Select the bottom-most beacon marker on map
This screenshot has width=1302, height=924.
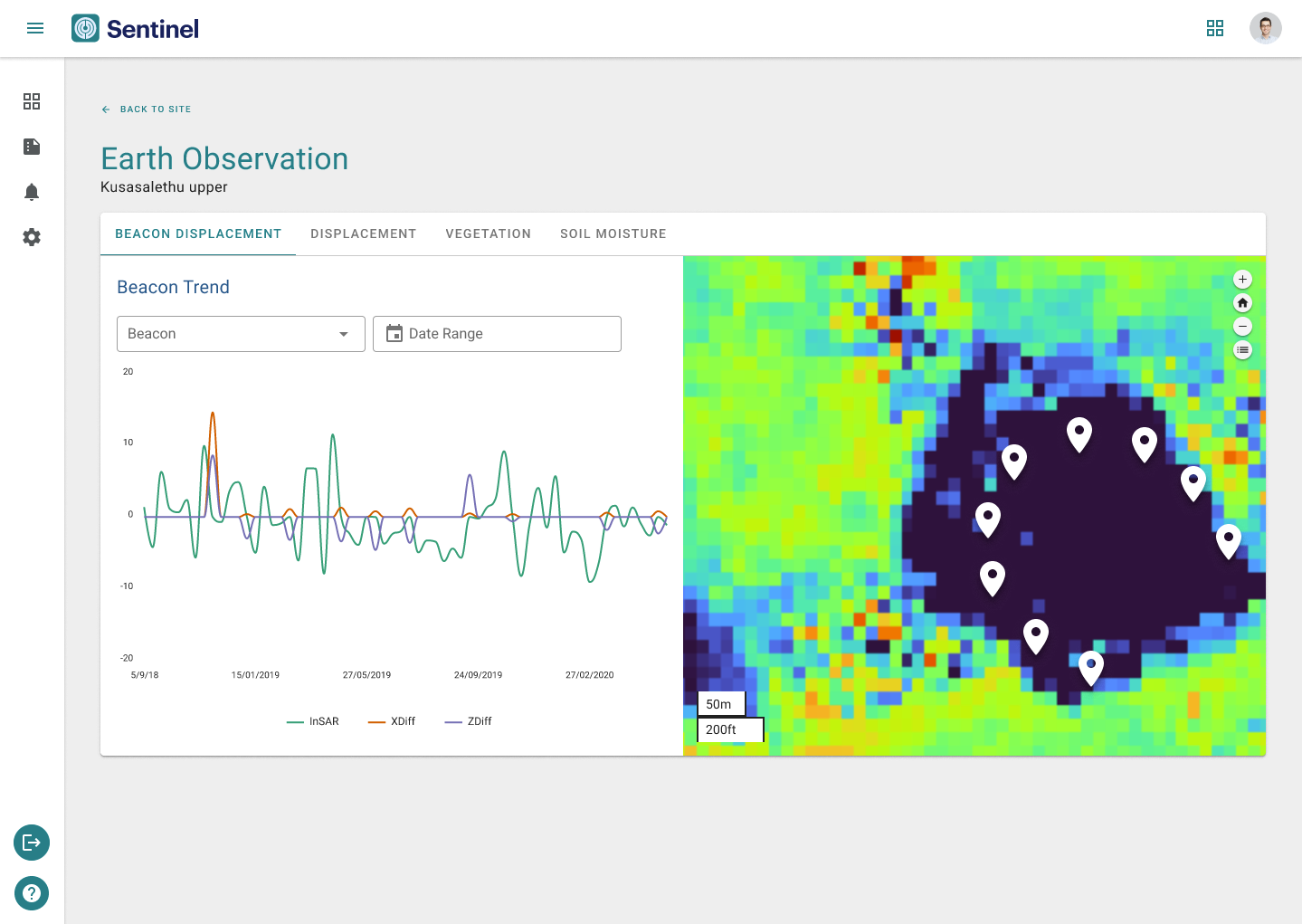pos(1091,667)
